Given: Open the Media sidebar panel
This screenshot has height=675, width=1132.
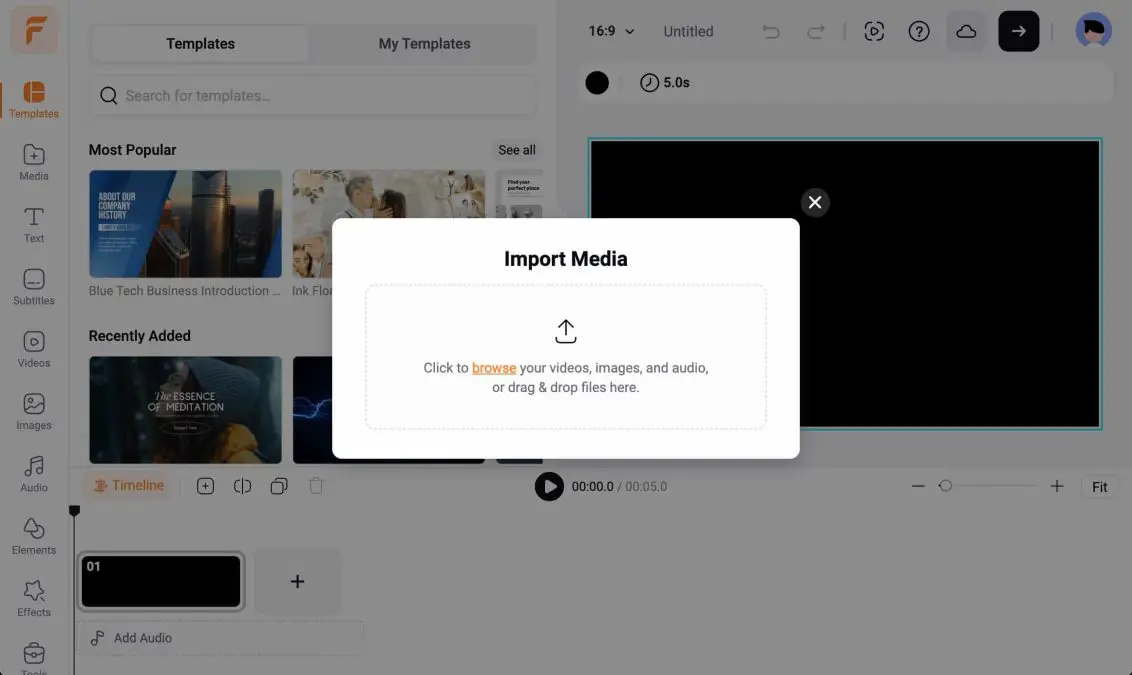Looking at the screenshot, I should point(34,162).
